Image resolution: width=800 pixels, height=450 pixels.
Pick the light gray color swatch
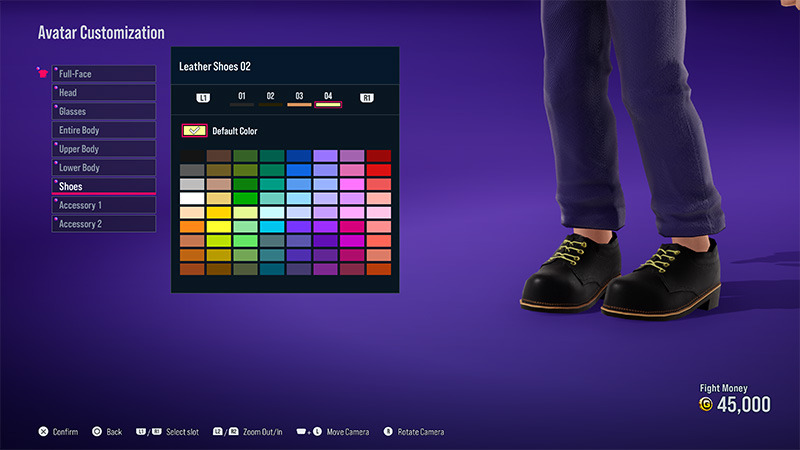click(192, 184)
